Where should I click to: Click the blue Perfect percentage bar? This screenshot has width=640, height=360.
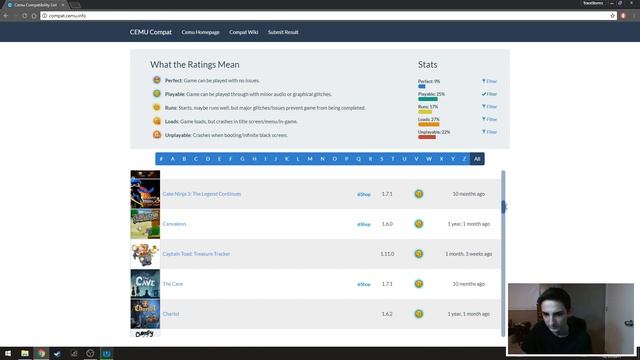tap(422, 86)
